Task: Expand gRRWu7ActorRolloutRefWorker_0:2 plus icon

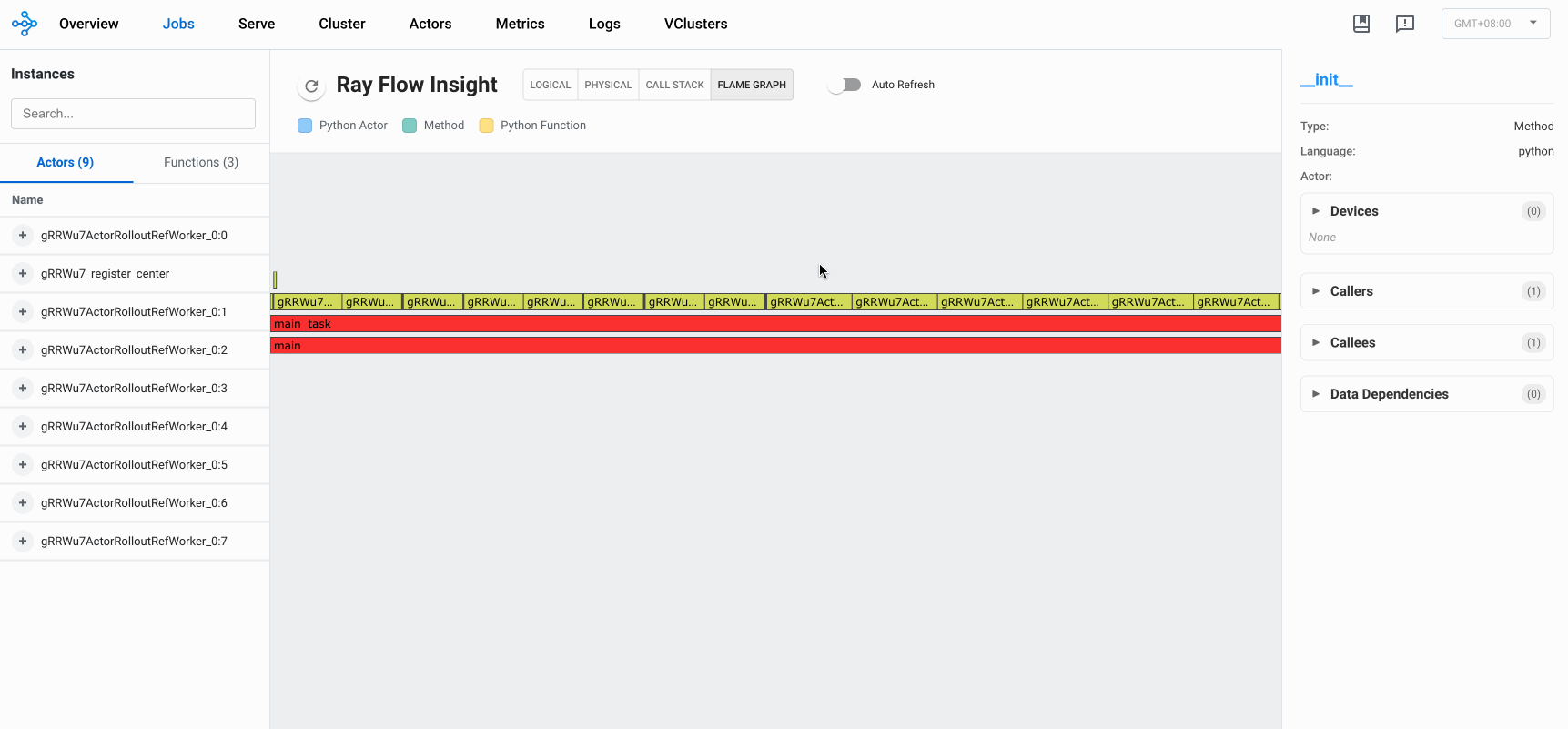Action: (23, 349)
